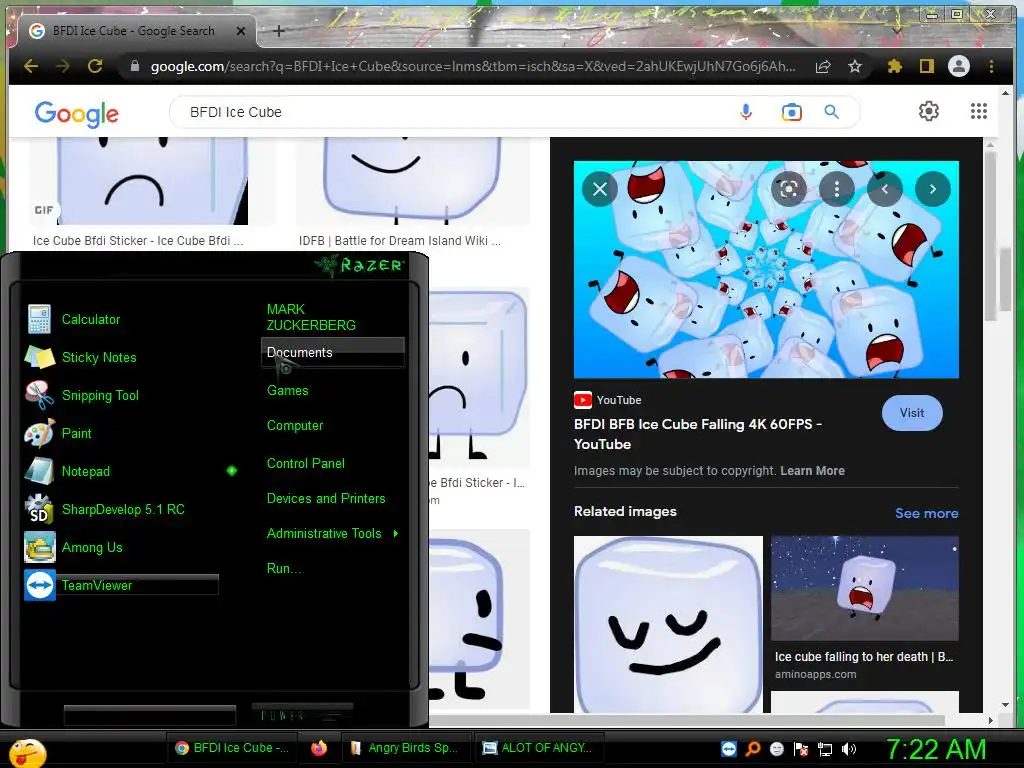Expand Administrative Tools submenu arrow

pos(396,534)
